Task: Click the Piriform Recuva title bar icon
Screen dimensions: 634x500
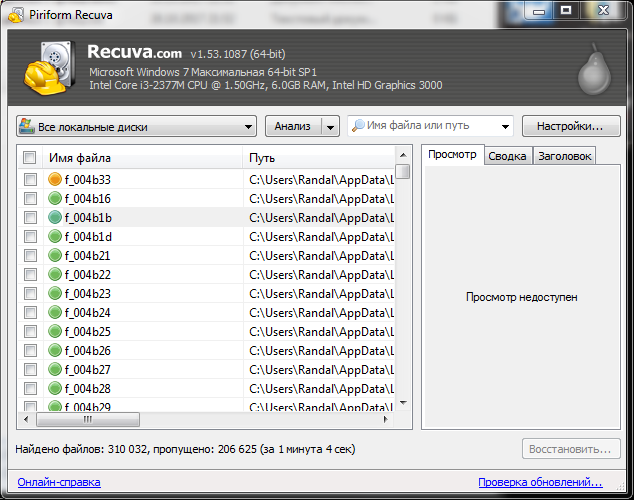Action: (x=16, y=15)
